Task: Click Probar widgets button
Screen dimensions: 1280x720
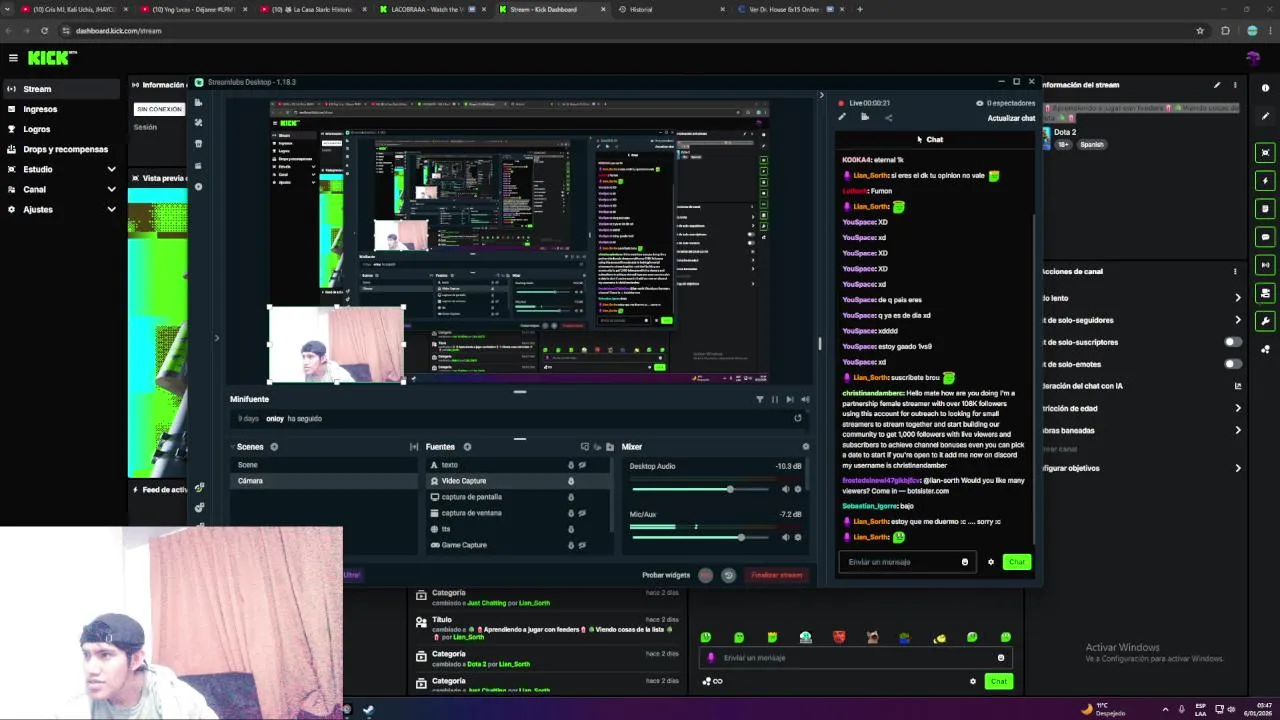Action: coord(666,575)
